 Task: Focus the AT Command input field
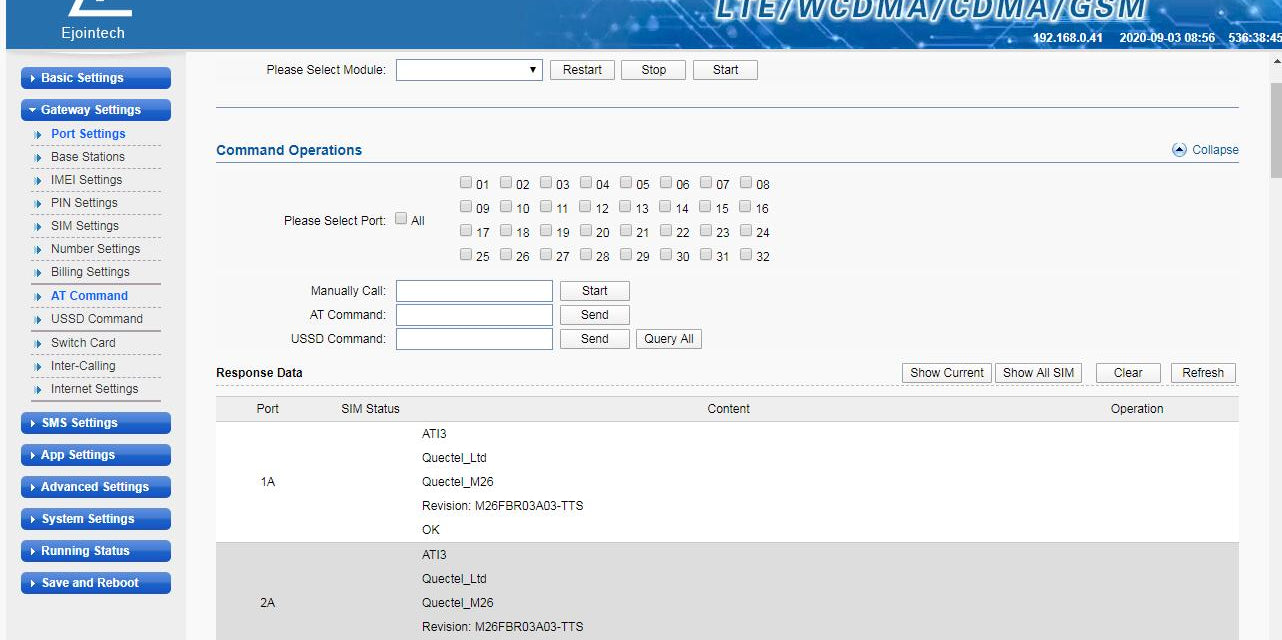point(474,315)
